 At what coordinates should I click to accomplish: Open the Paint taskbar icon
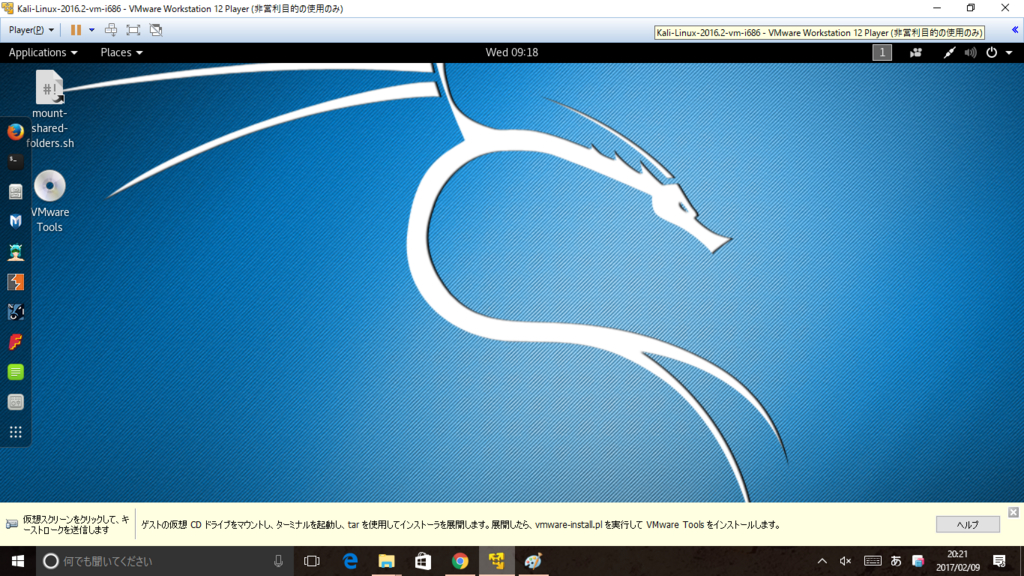tap(533, 561)
